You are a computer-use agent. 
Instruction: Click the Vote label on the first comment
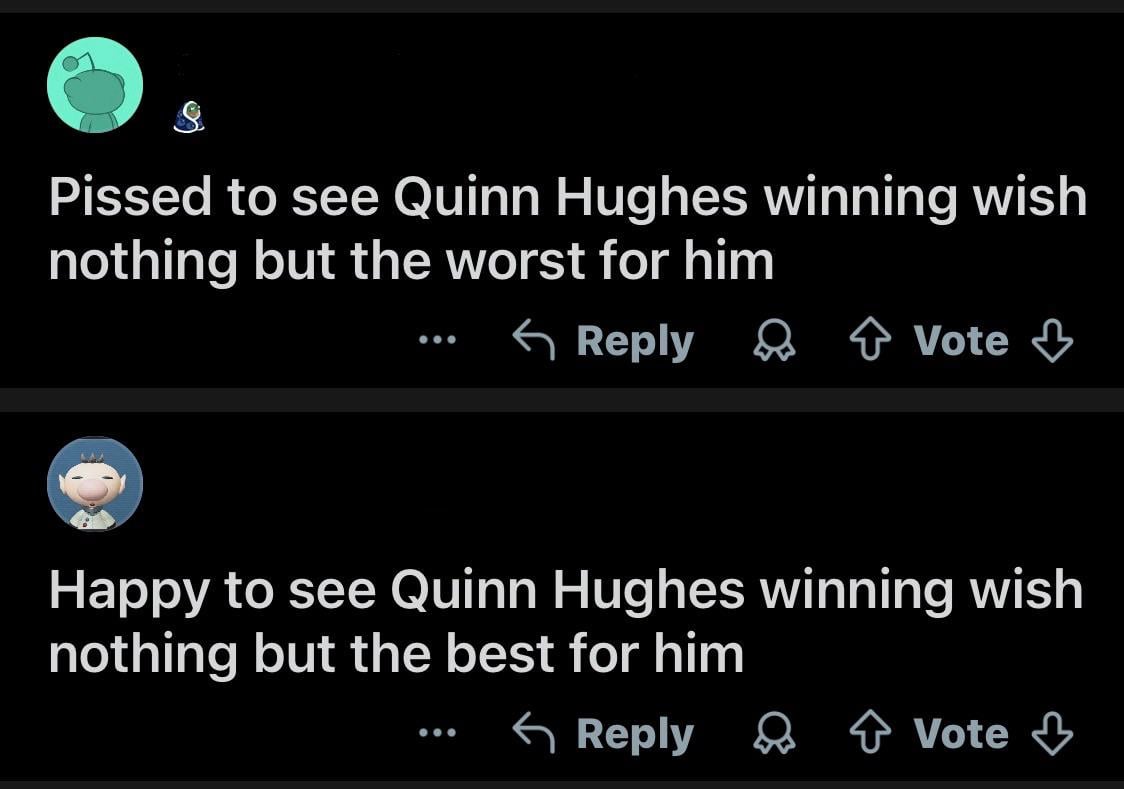pos(960,342)
